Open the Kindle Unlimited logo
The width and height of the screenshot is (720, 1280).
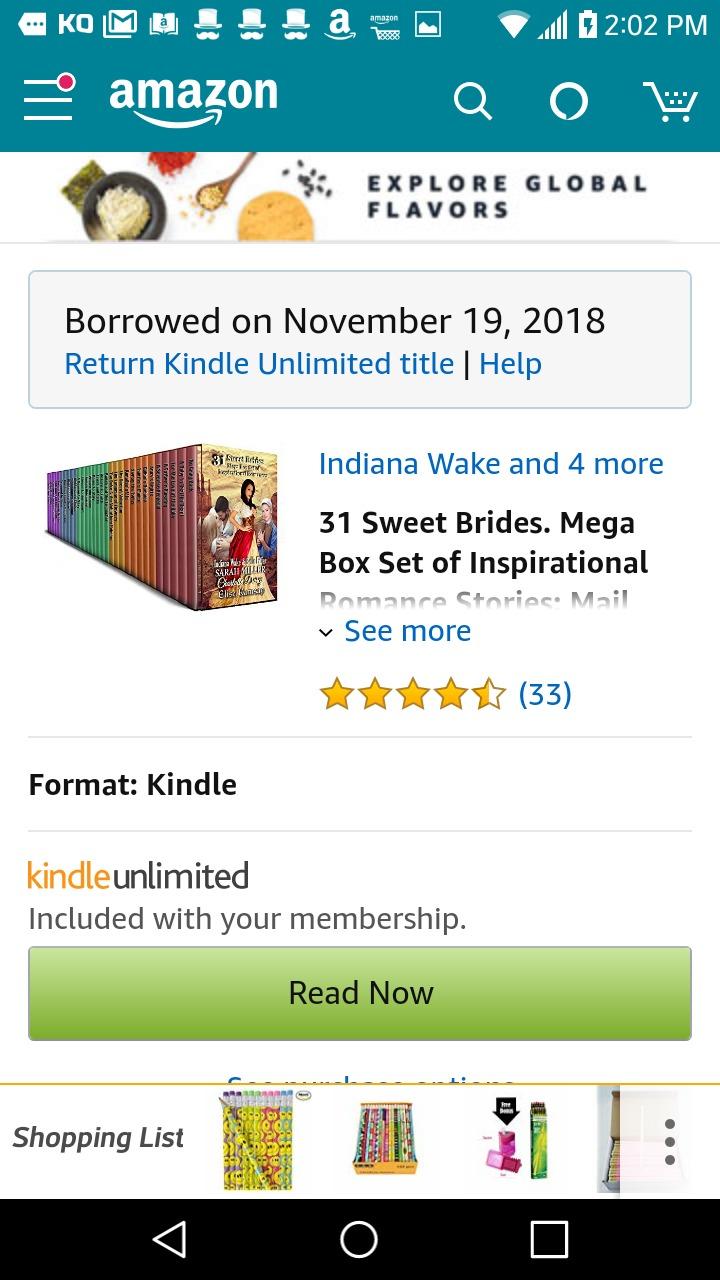pyautogui.click(x=137, y=875)
